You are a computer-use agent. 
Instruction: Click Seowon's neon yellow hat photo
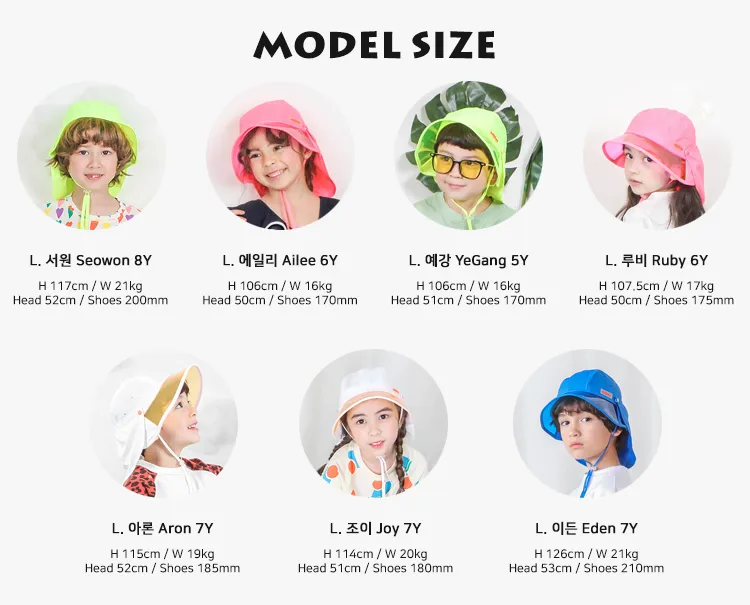point(91,155)
